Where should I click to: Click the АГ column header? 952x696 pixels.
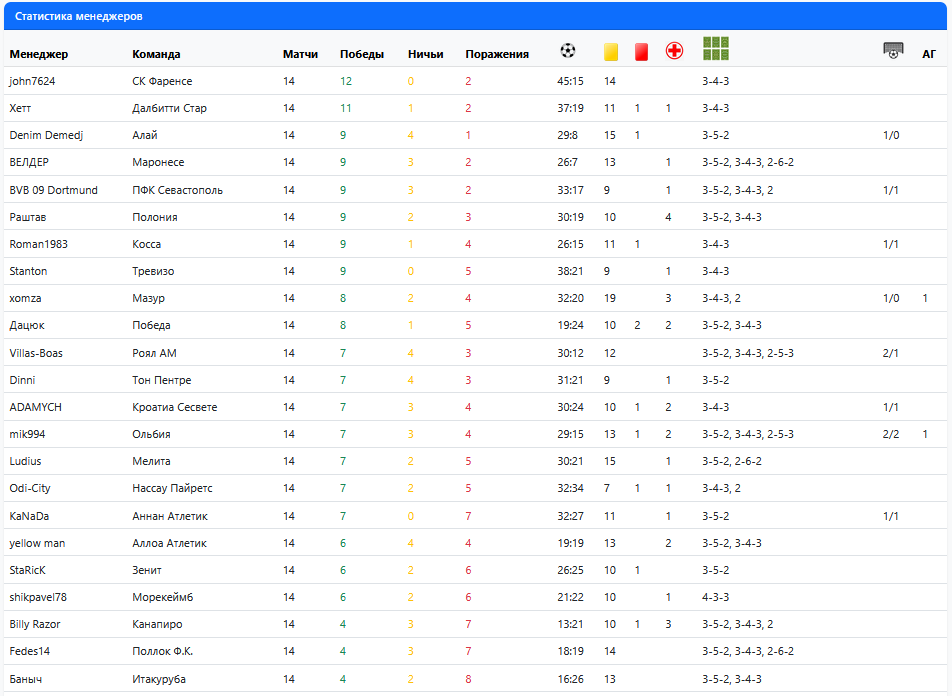tap(929, 54)
